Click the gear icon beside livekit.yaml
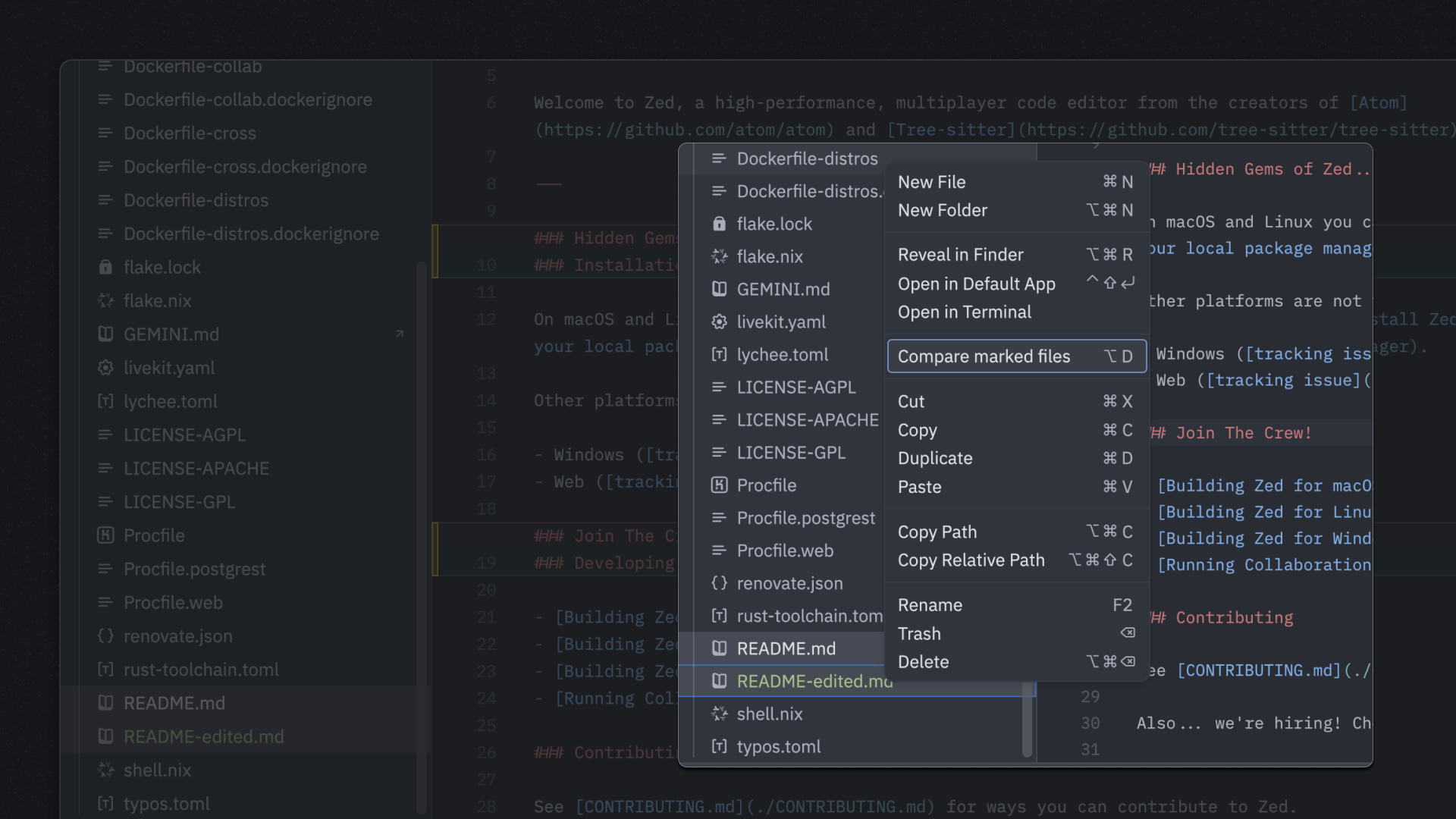1456x819 pixels. tap(106, 368)
